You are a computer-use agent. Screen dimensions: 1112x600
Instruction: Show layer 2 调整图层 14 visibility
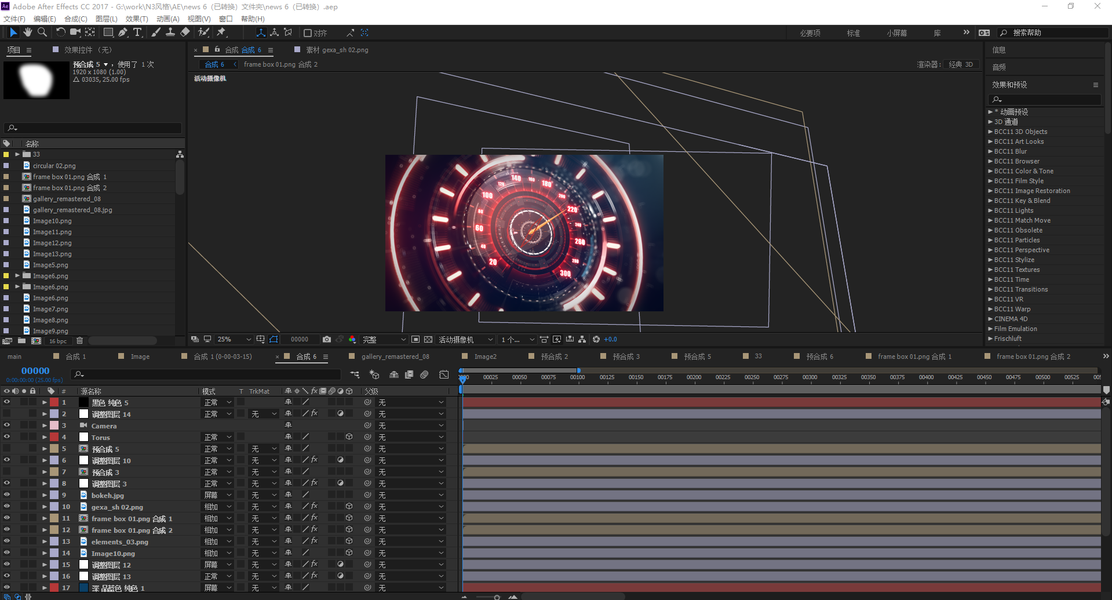[7, 414]
